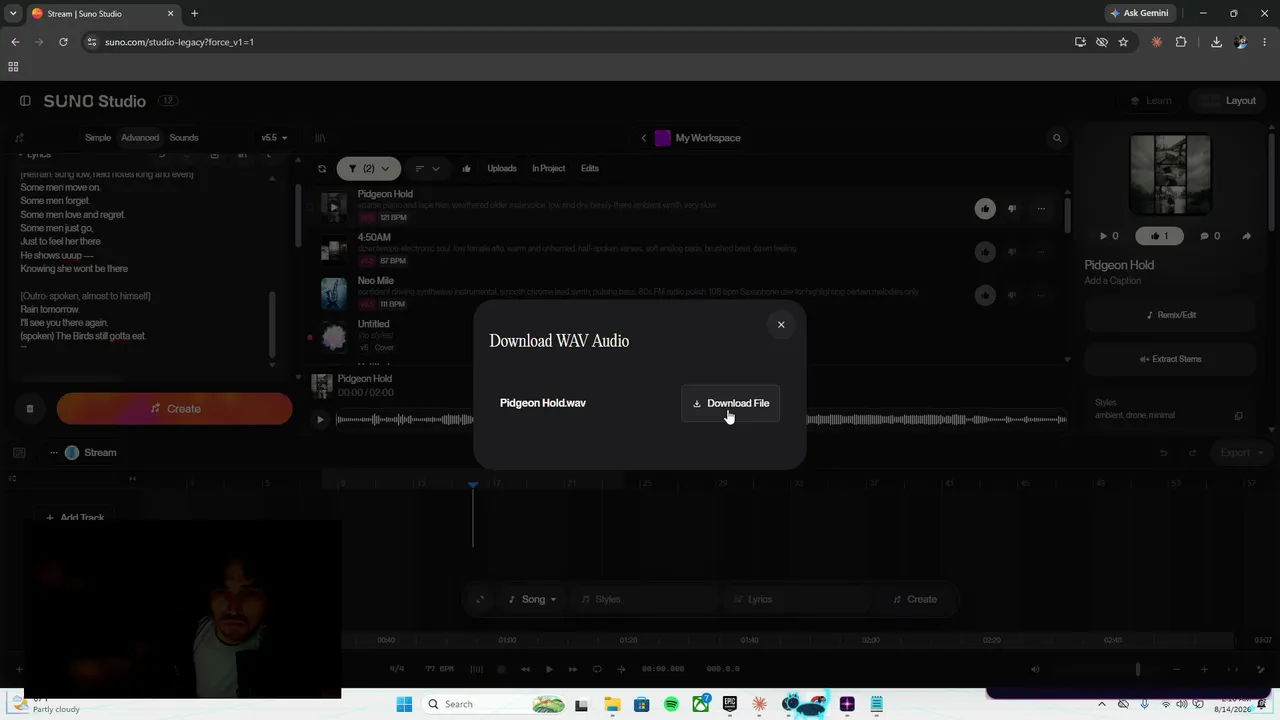
Task: Like the Pidgeon Hold song row
Action: coord(985,209)
